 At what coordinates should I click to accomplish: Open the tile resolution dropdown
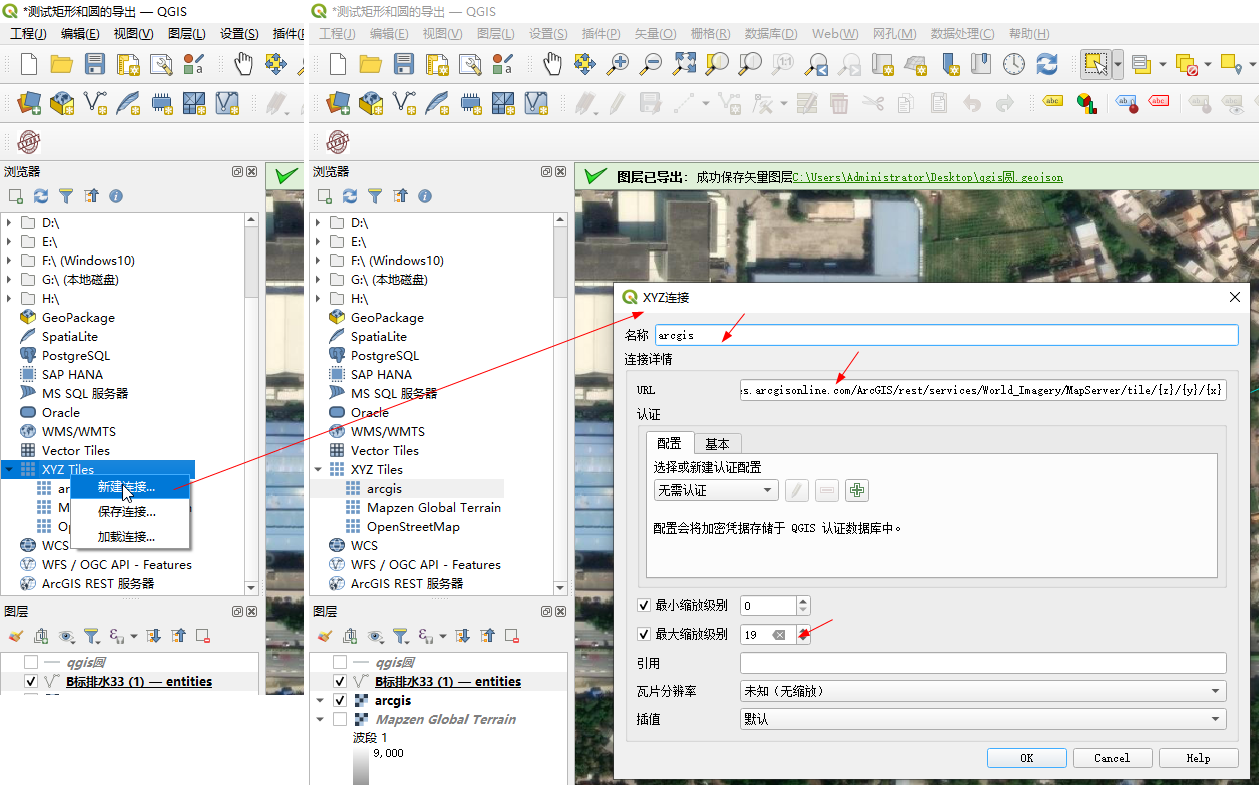982,691
